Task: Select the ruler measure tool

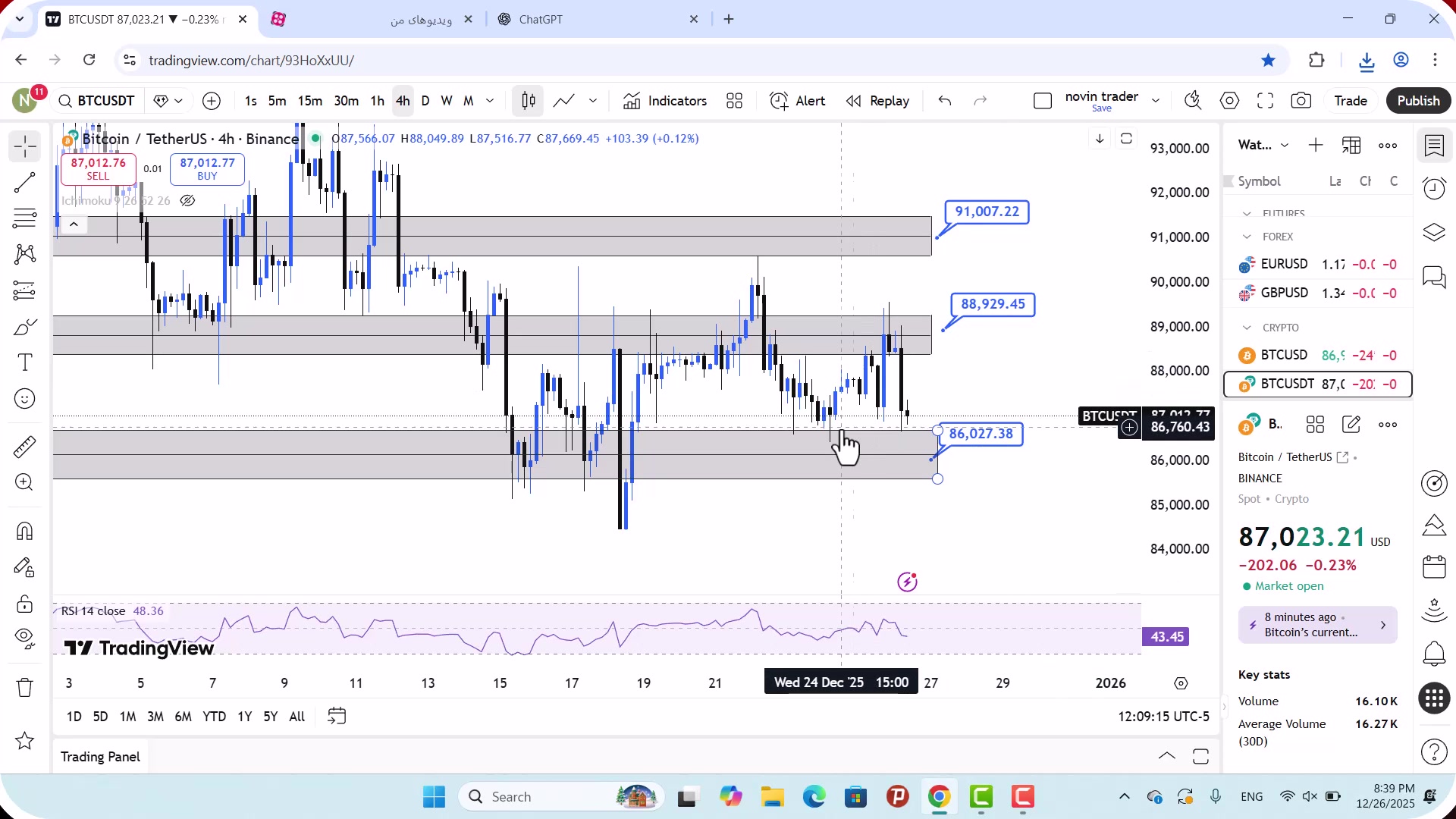Action: click(x=25, y=447)
